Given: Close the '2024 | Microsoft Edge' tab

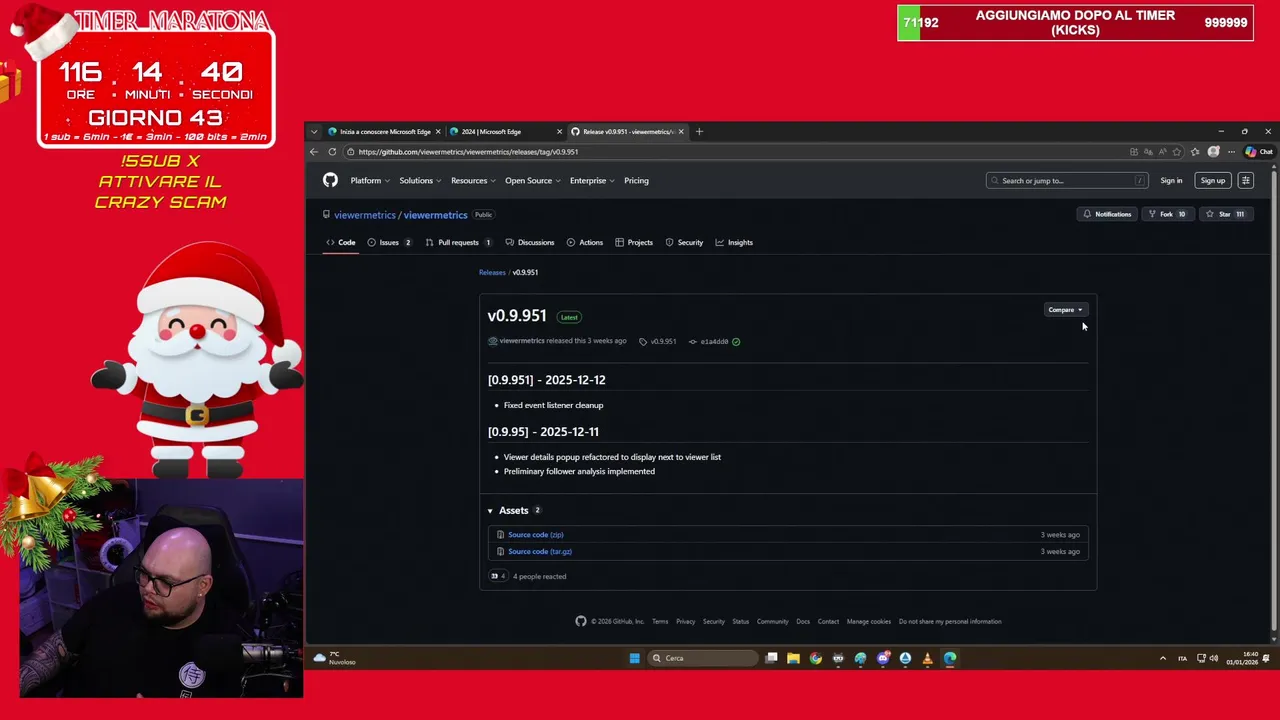Looking at the screenshot, I should (559, 131).
